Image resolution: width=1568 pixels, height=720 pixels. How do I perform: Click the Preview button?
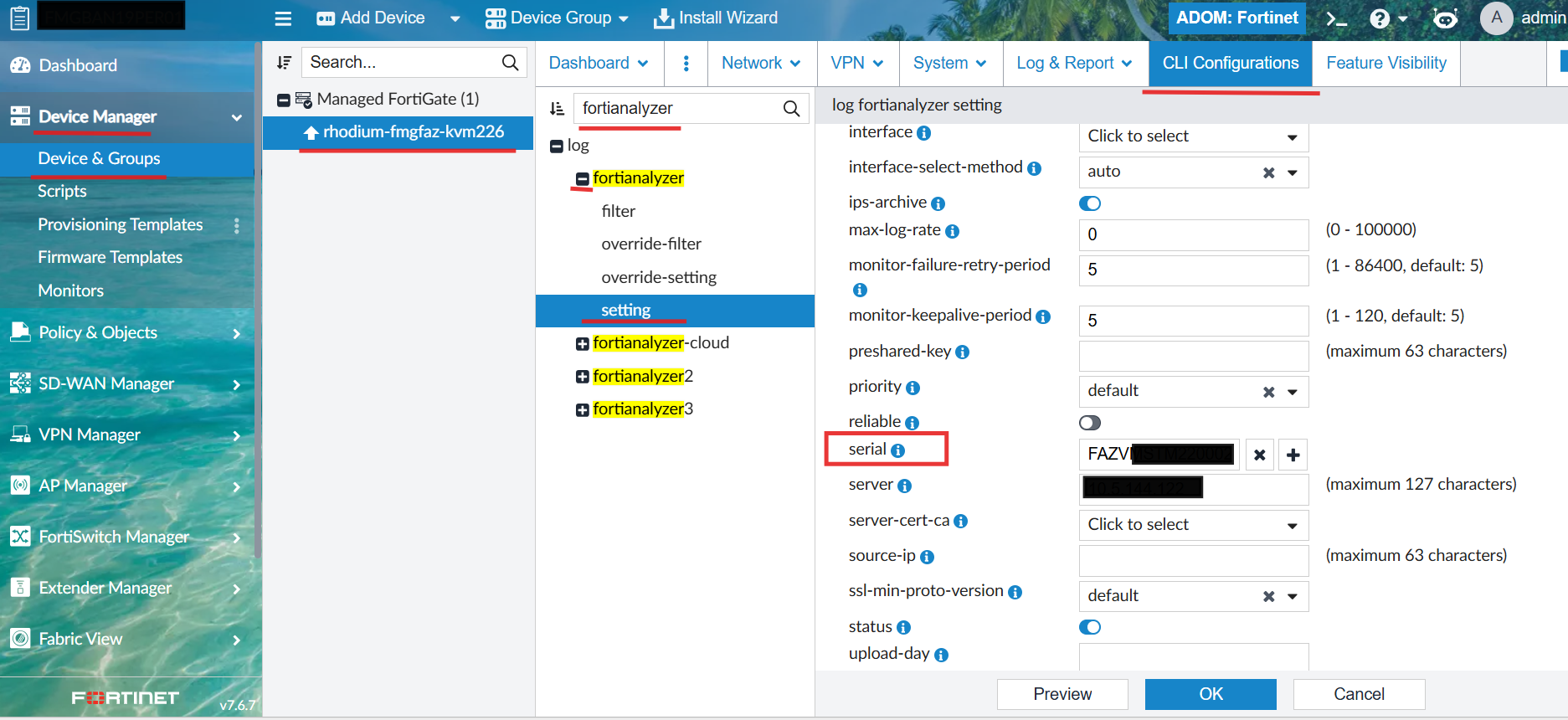(1062, 694)
